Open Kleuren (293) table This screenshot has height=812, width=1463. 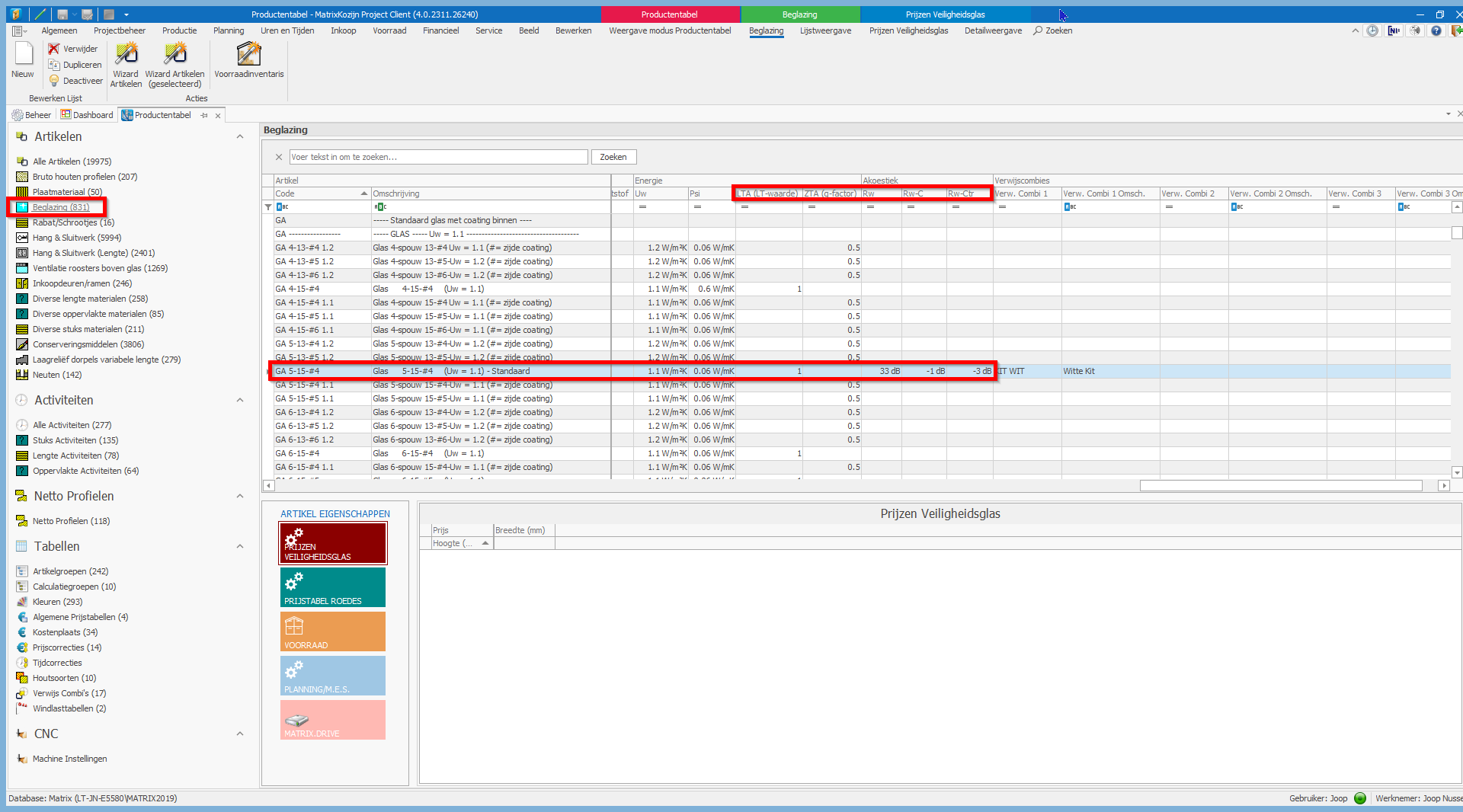coord(57,602)
